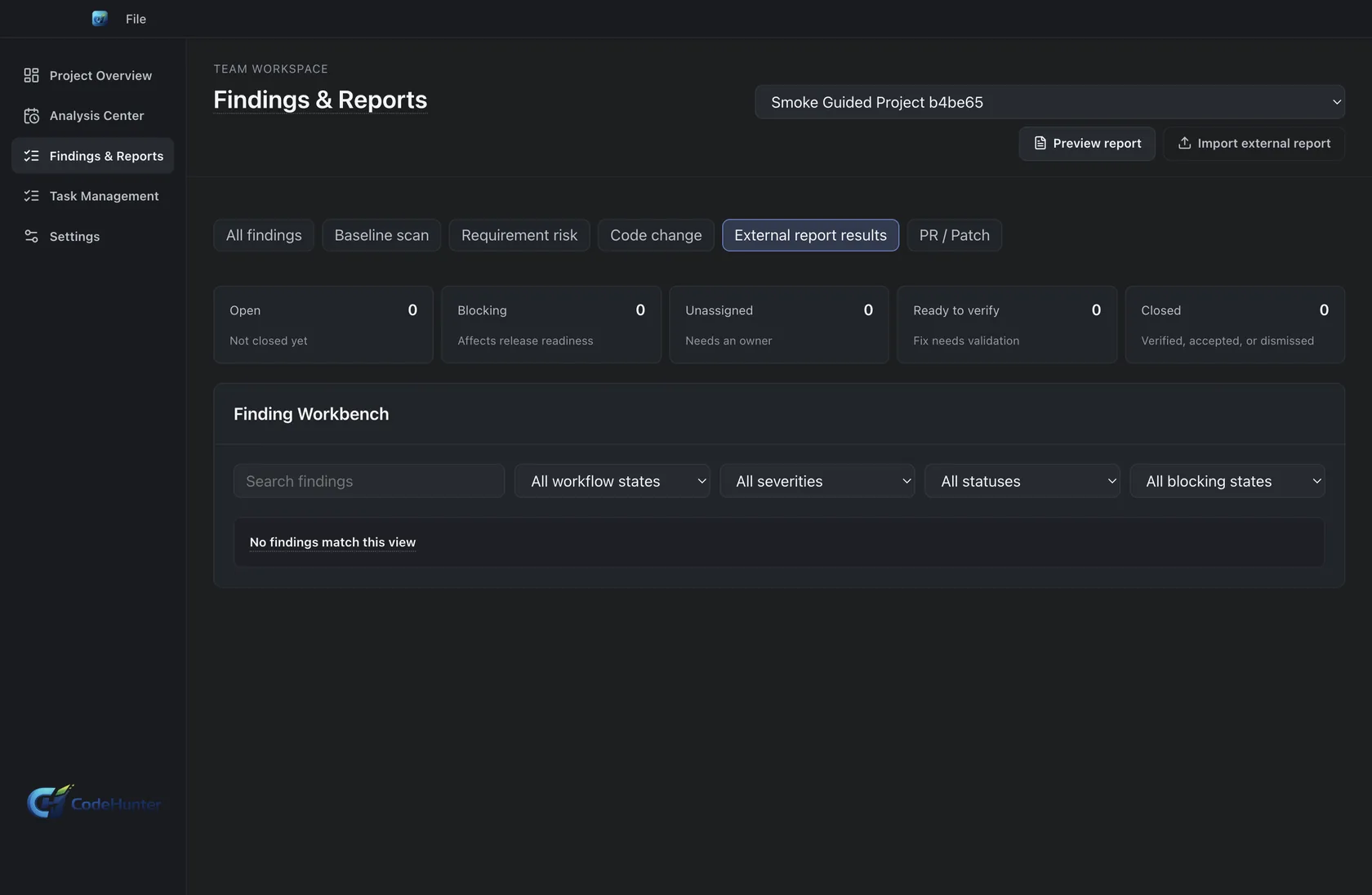Image resolution: width=1372 pixels, height=895 pixels.
Task: Open the File menu
Action: (x=136, y=19)
